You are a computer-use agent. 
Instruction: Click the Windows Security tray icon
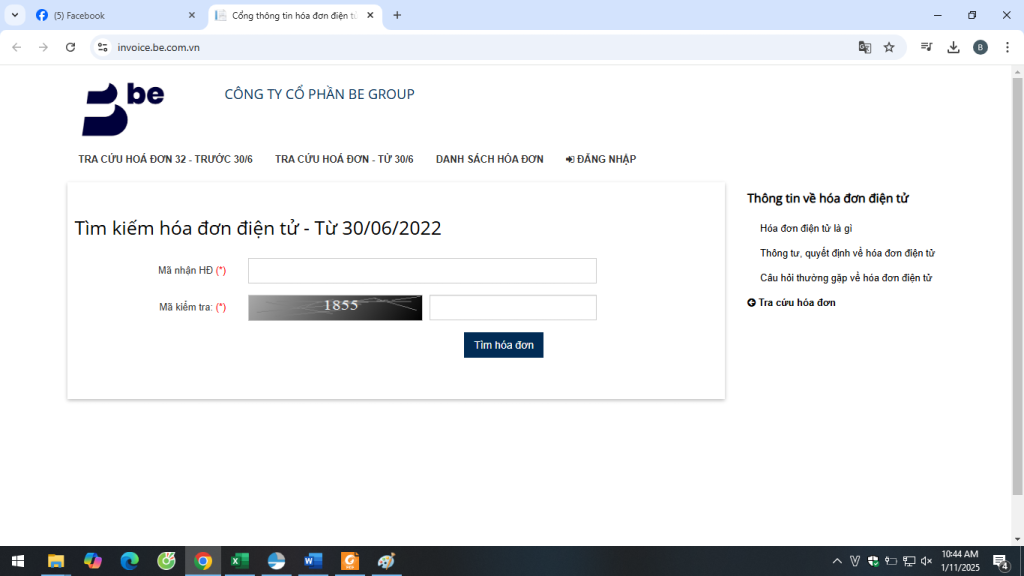[873, 561]
